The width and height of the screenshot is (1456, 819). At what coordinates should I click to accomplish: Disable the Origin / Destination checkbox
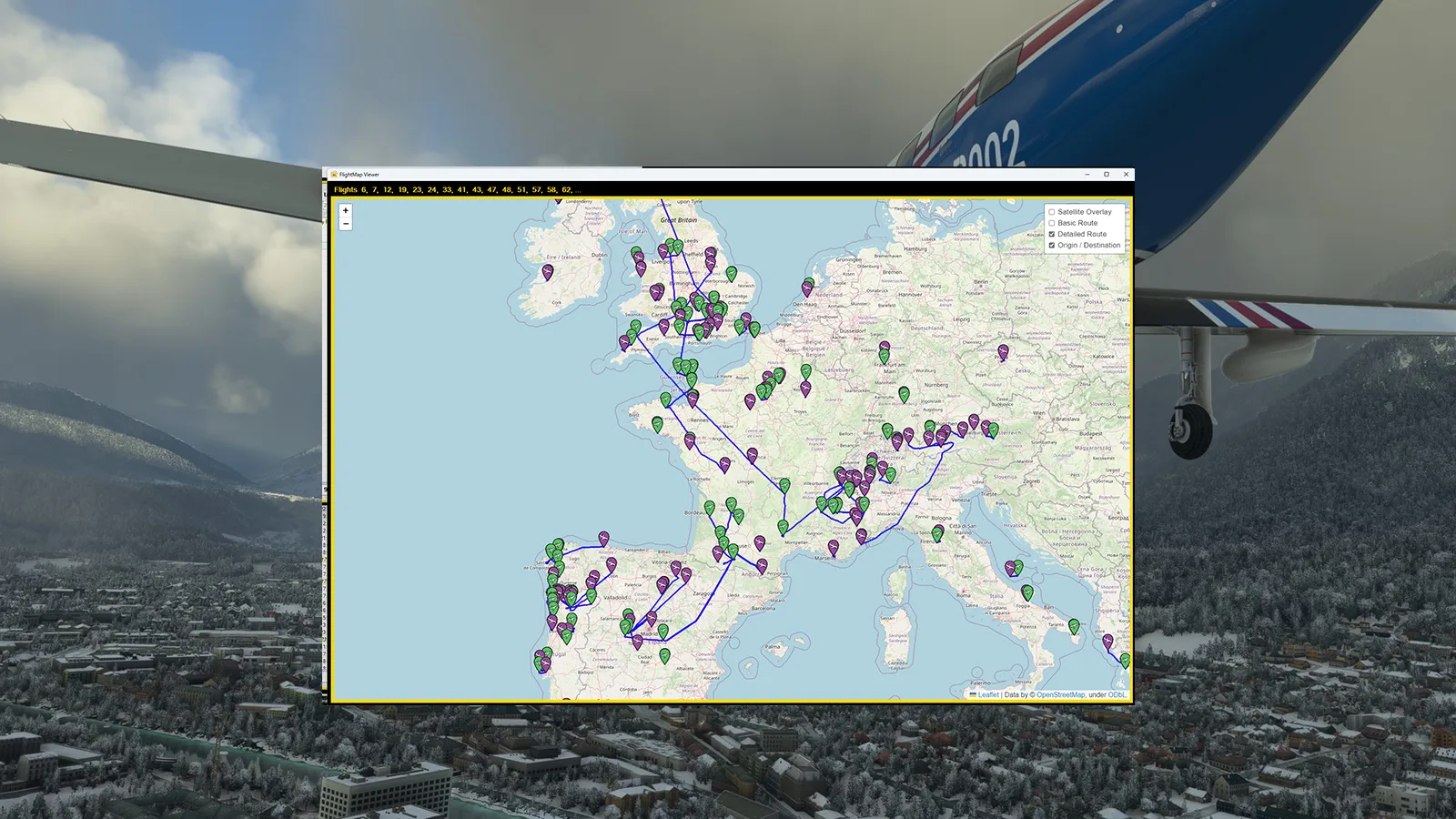[1051, 245]
